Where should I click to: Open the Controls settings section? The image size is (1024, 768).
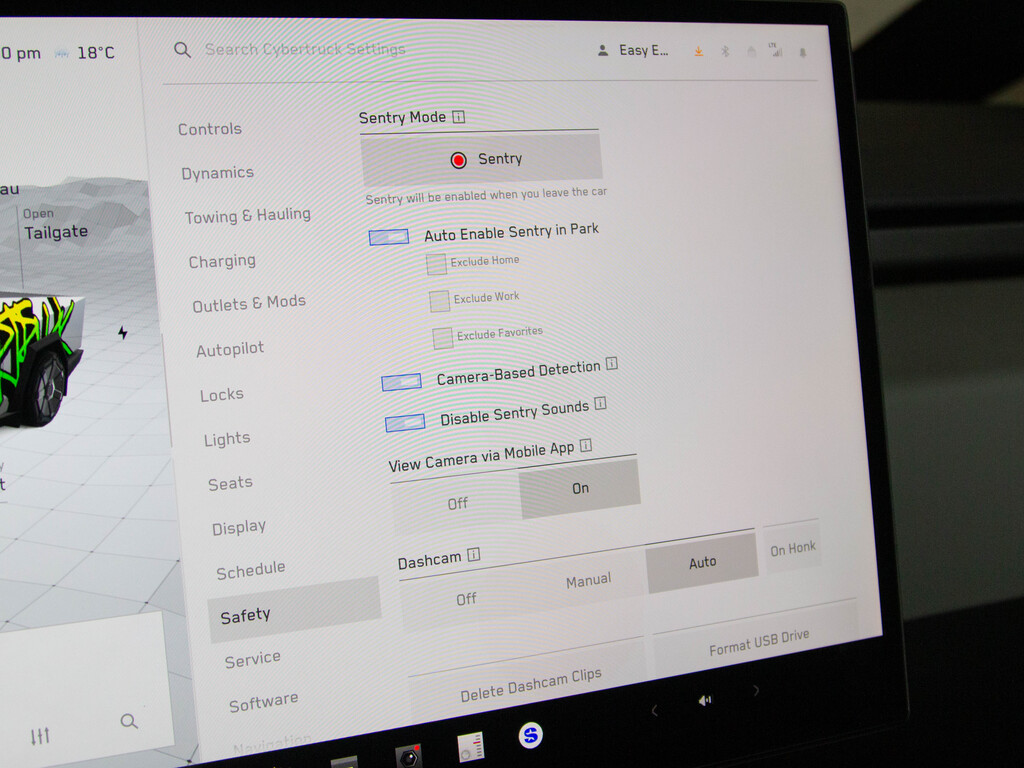click(x=210, y=129)
